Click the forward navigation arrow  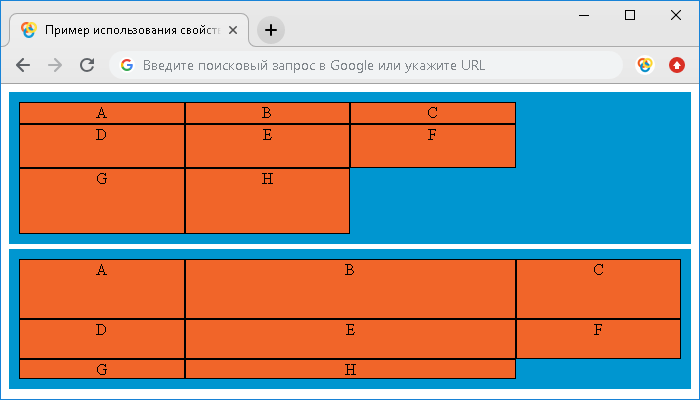coord(55,65)
